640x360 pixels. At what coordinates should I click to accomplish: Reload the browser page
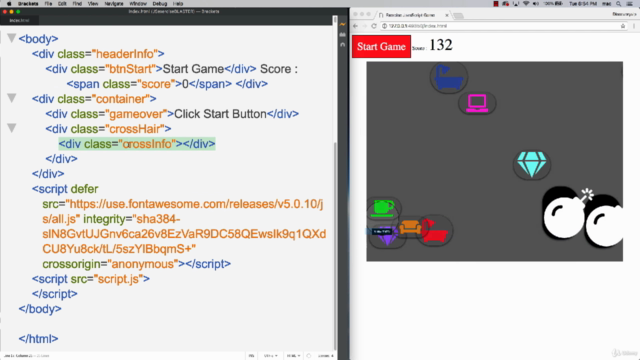click(373, 26)
